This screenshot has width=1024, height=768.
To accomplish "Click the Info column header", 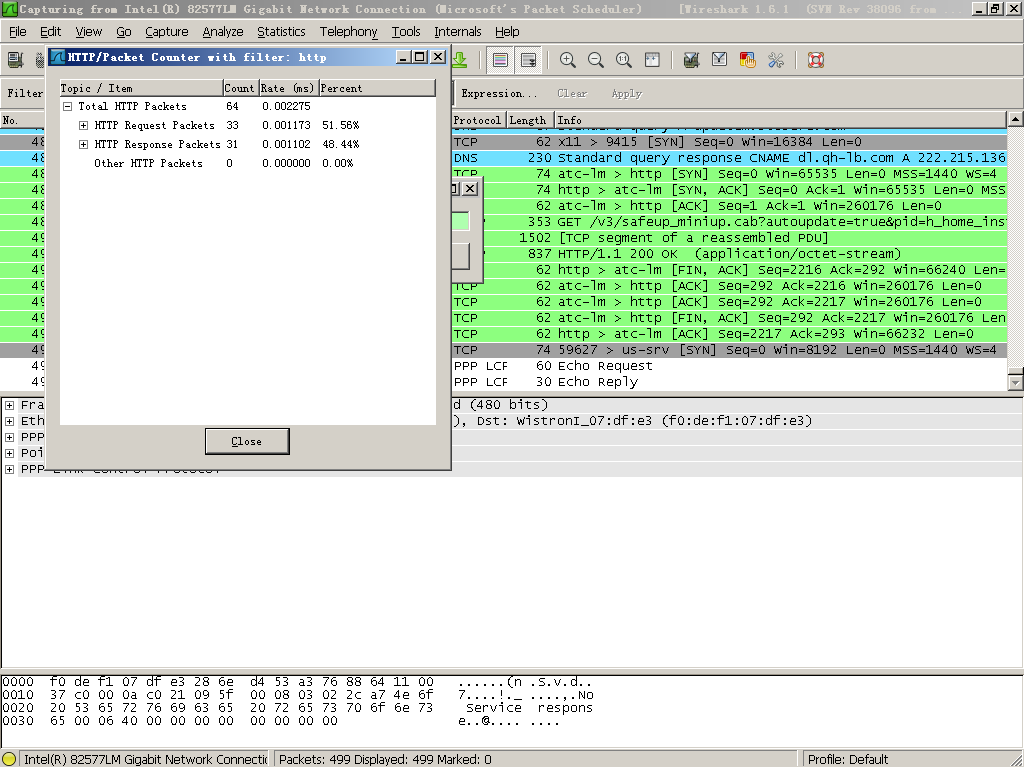I will coord(780,120).
